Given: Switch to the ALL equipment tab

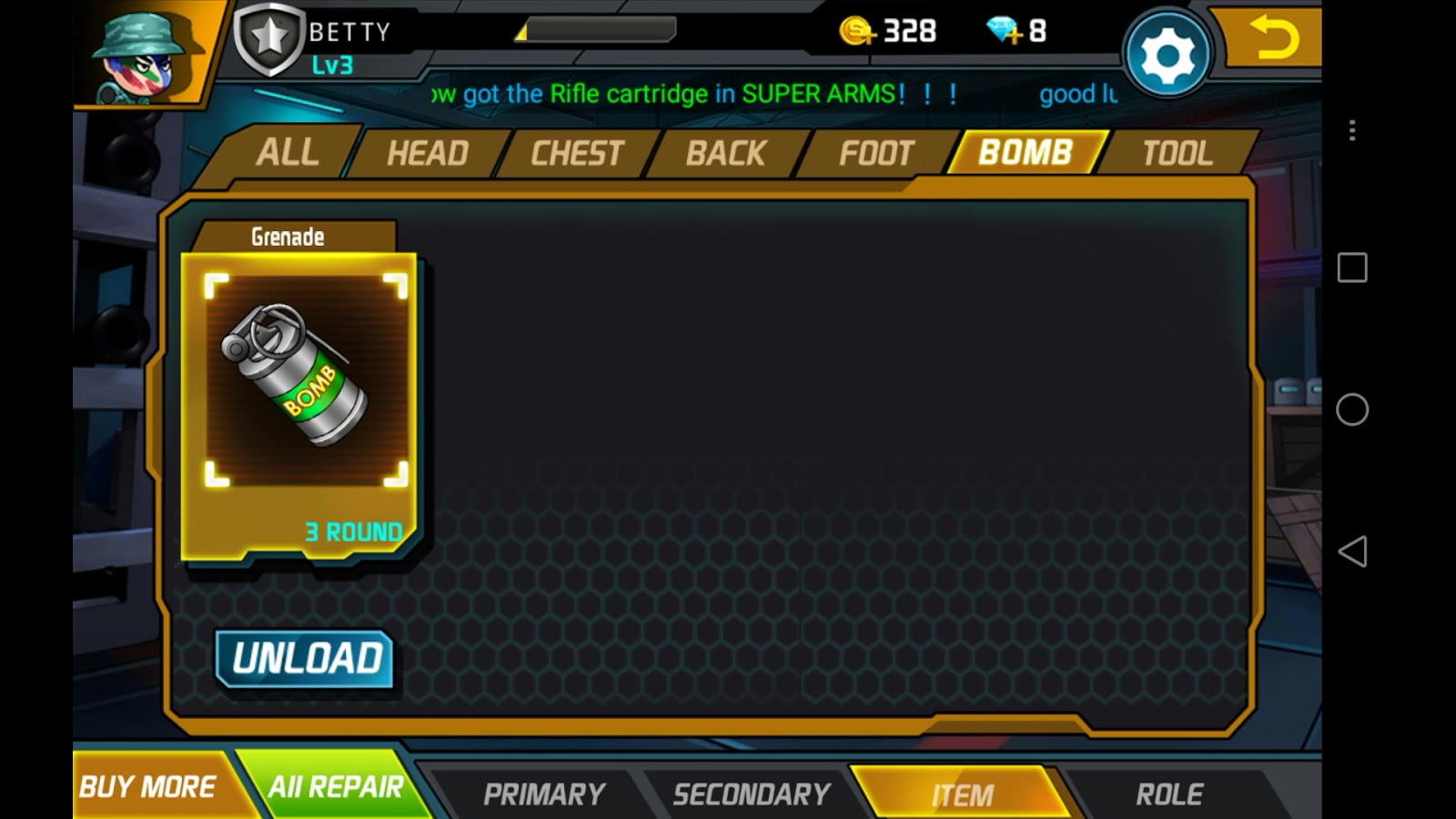Looking at the screenshot, I should click(x=286, y=152).
